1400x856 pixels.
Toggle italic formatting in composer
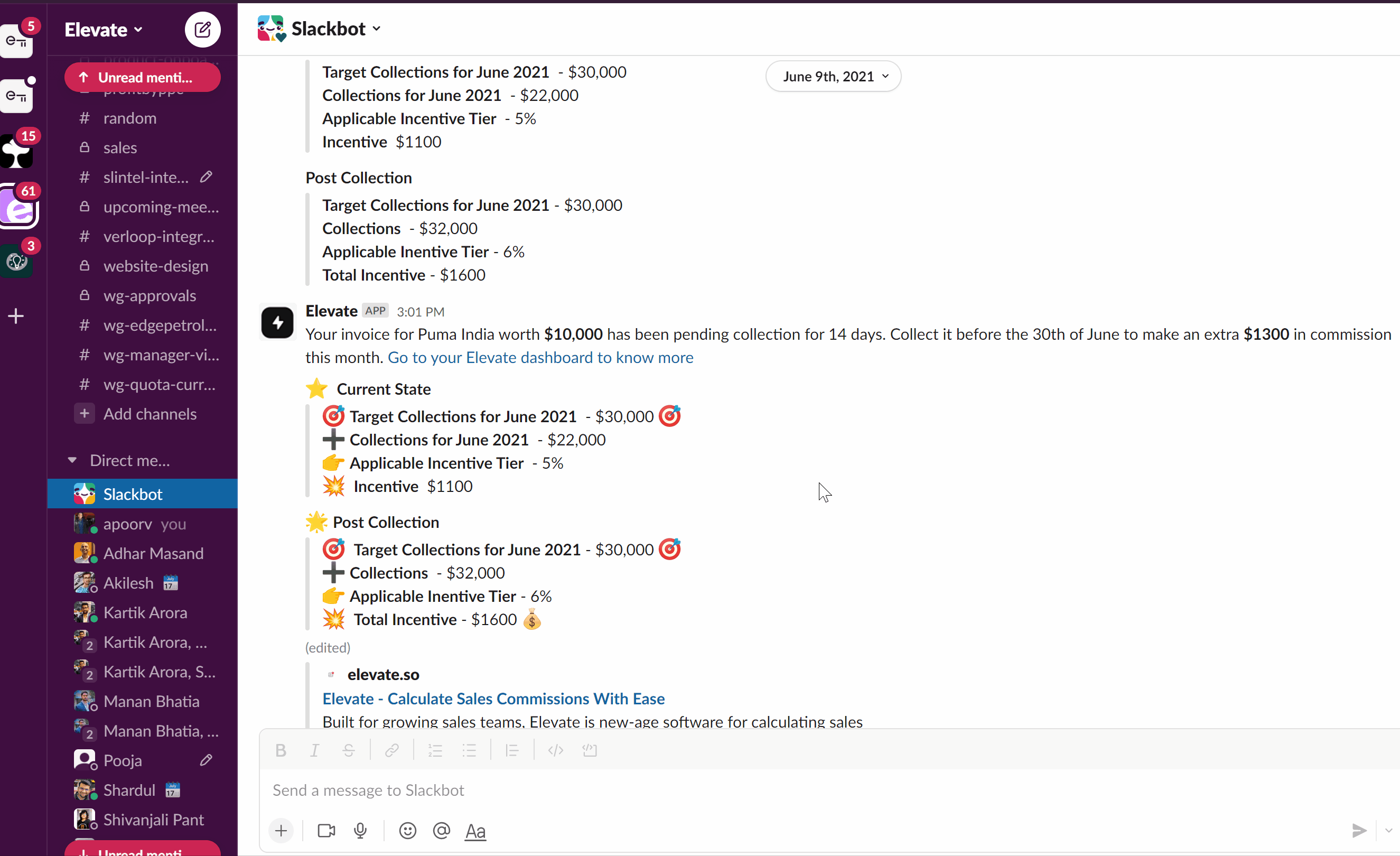pyautogui.click(x=314, y=750)
